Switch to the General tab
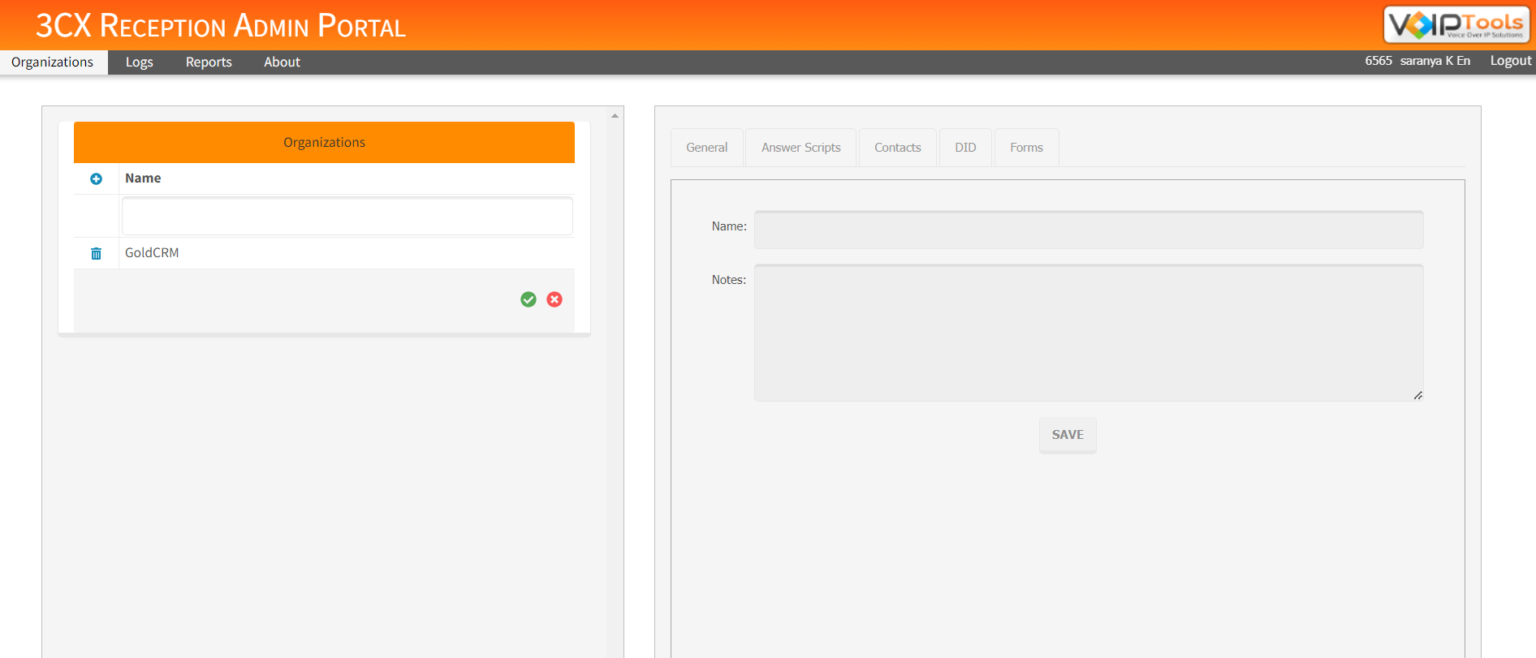Screen dimensions: 1536x658 pyautogui.click(x=707, y=147)
